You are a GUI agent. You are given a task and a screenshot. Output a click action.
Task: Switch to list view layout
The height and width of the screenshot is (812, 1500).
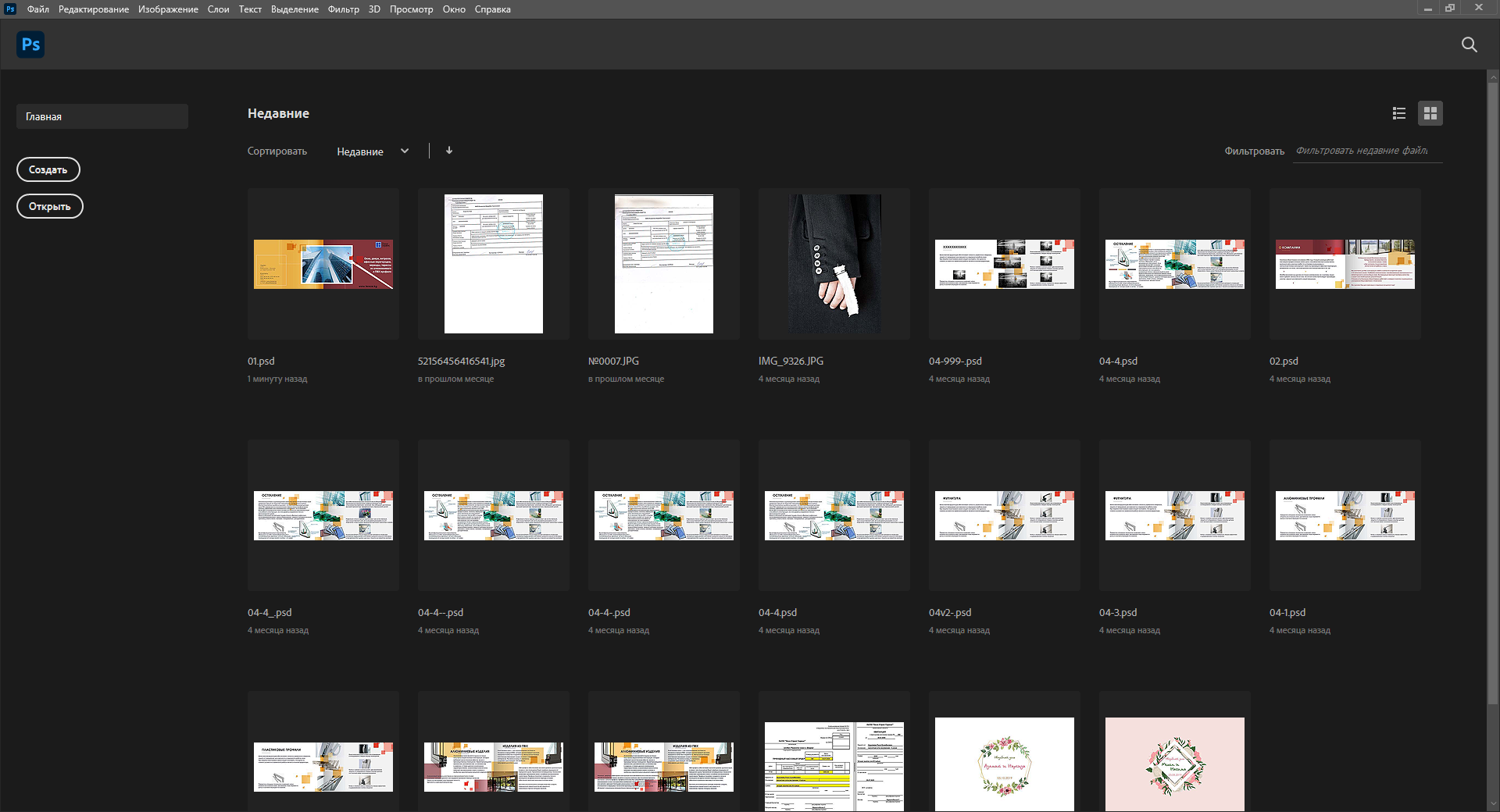coord(1398,114)
